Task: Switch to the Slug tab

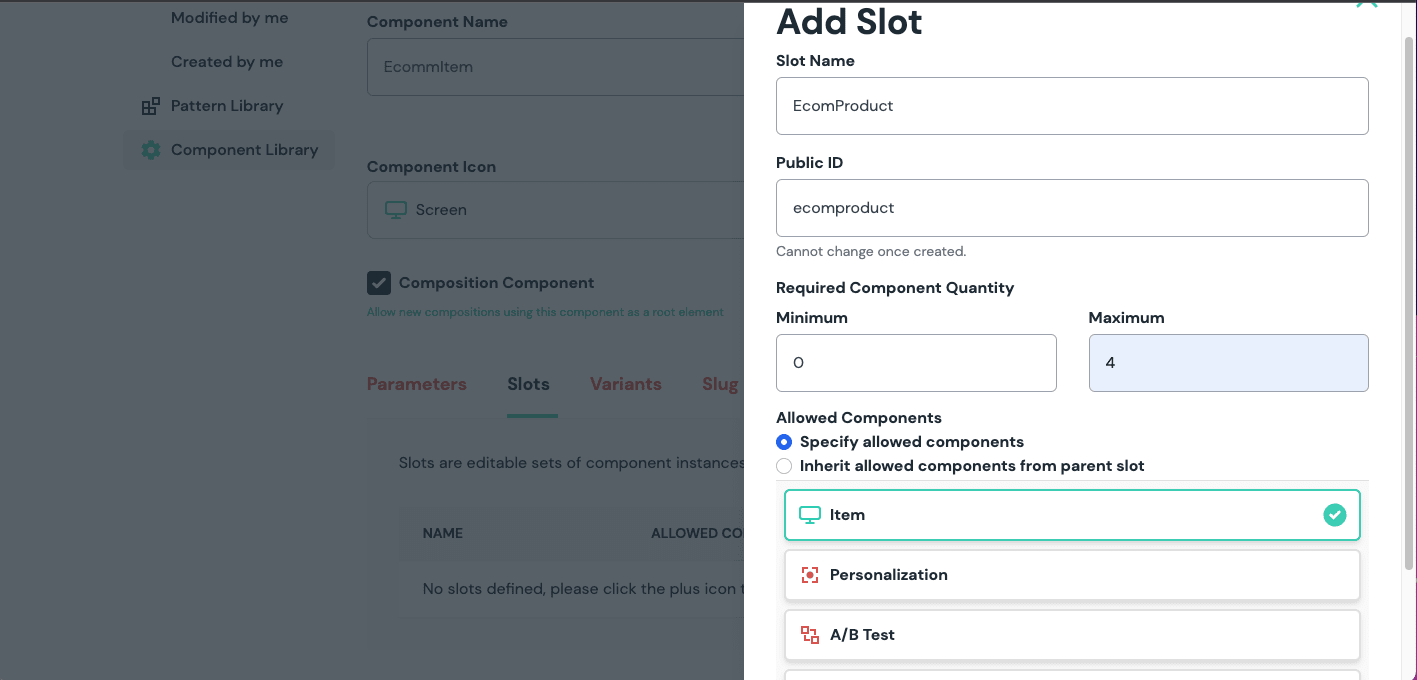Action: click(720, 384)
